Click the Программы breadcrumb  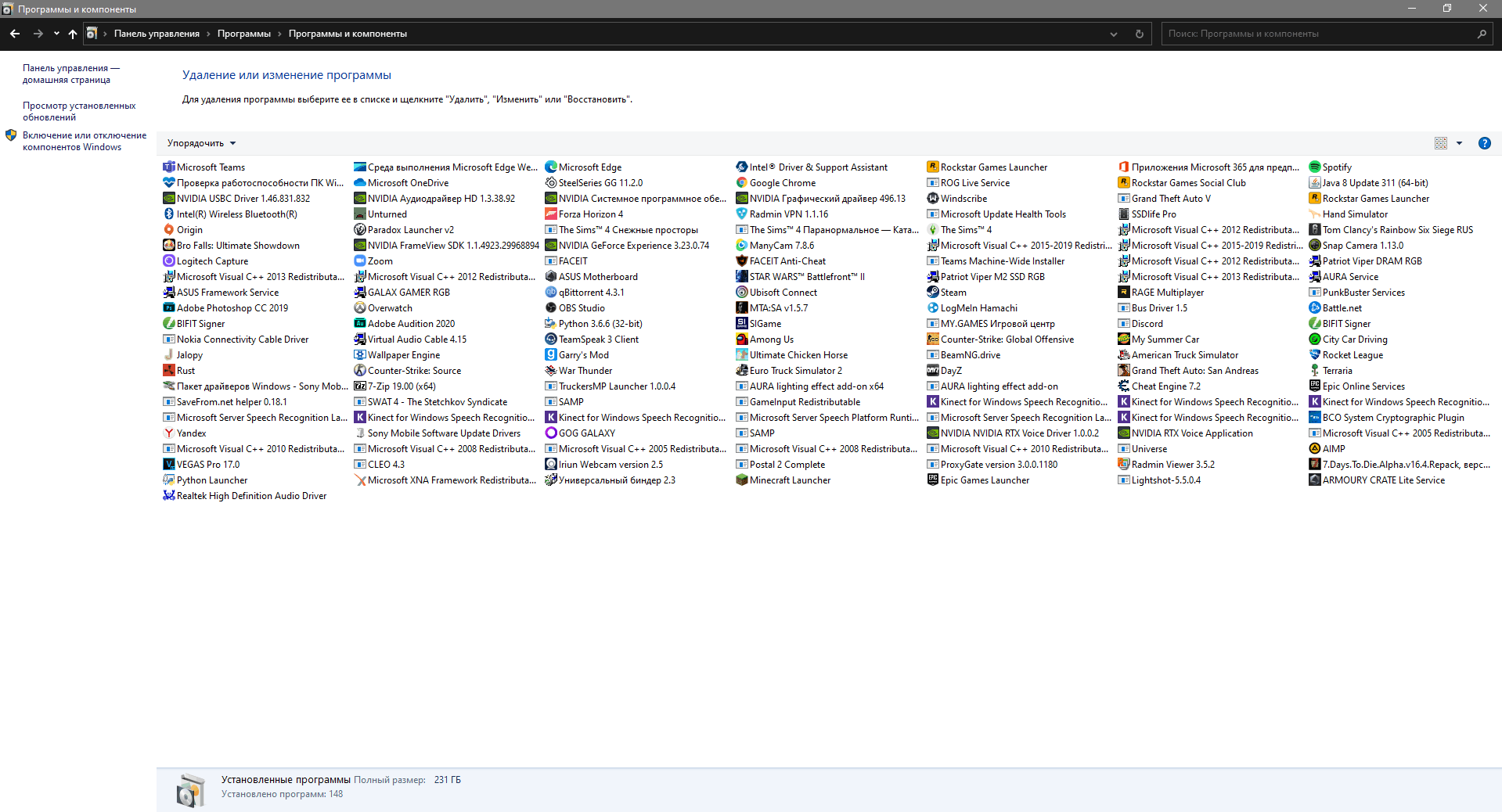(x=244, y=34)
